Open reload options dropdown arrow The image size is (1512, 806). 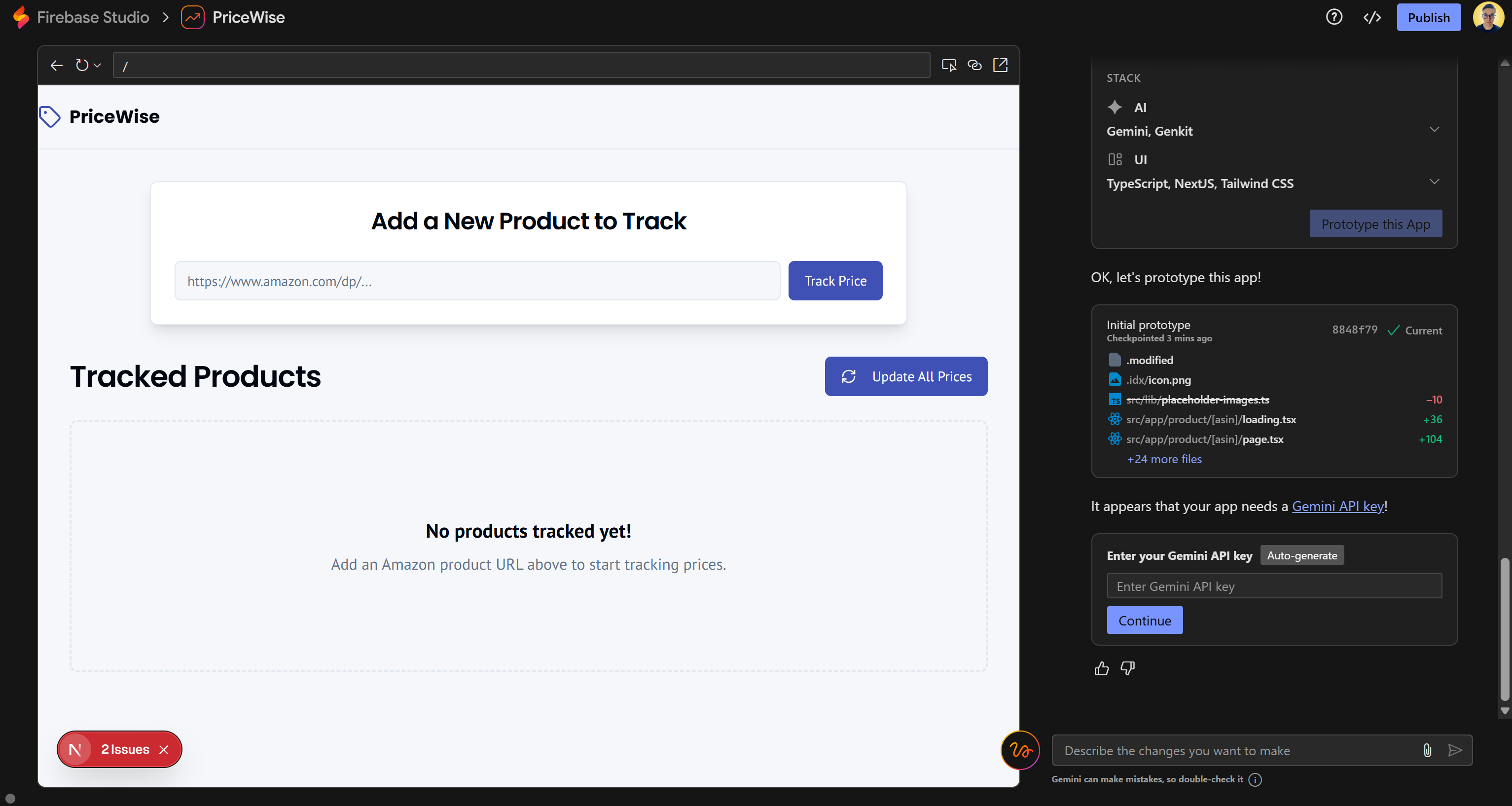pyautogui.click(x=98, y=66)
